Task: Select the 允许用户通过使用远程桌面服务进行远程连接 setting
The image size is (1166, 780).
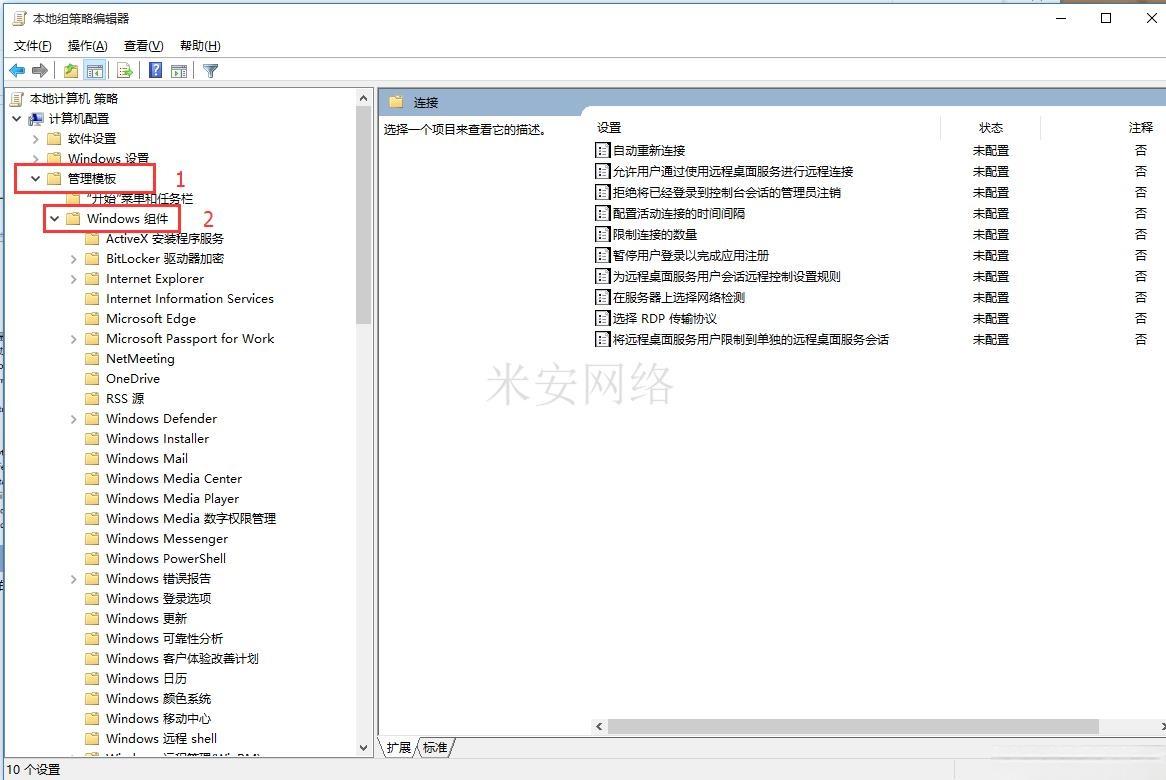Action: (x=732, y=172)
